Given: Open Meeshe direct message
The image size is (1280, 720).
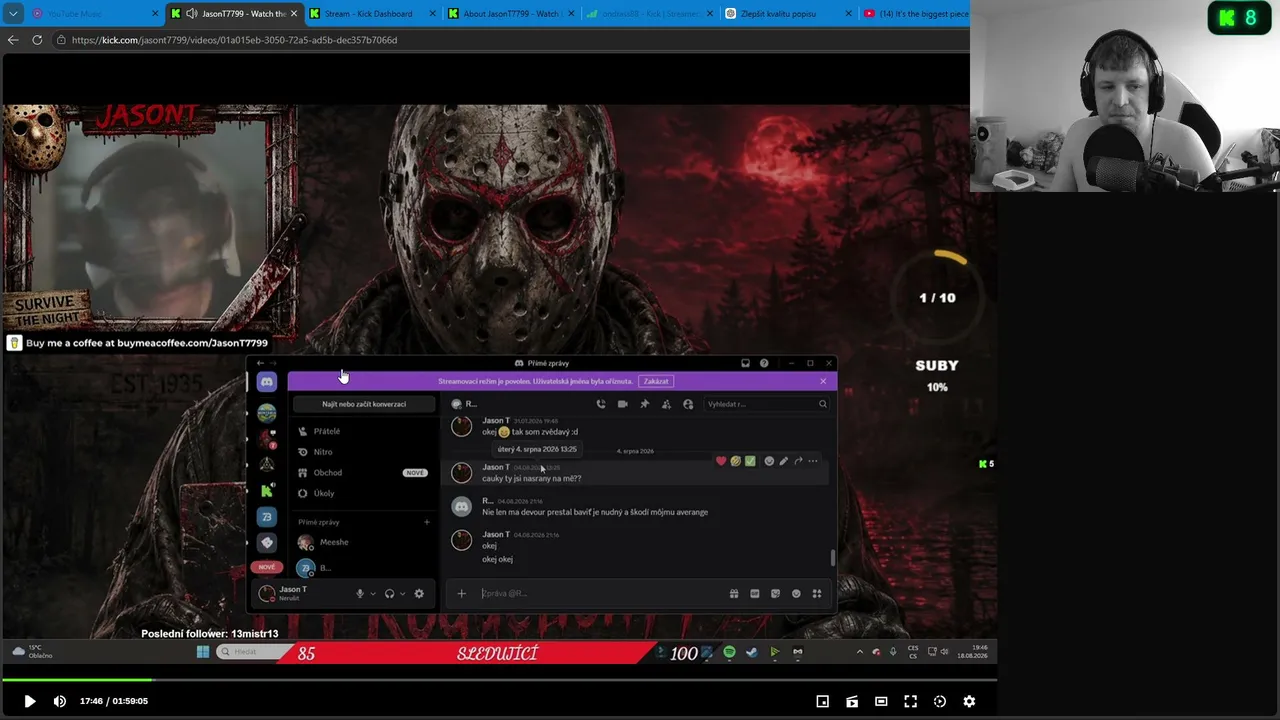Looking at the screenshot, I should [x=364, y=542].
